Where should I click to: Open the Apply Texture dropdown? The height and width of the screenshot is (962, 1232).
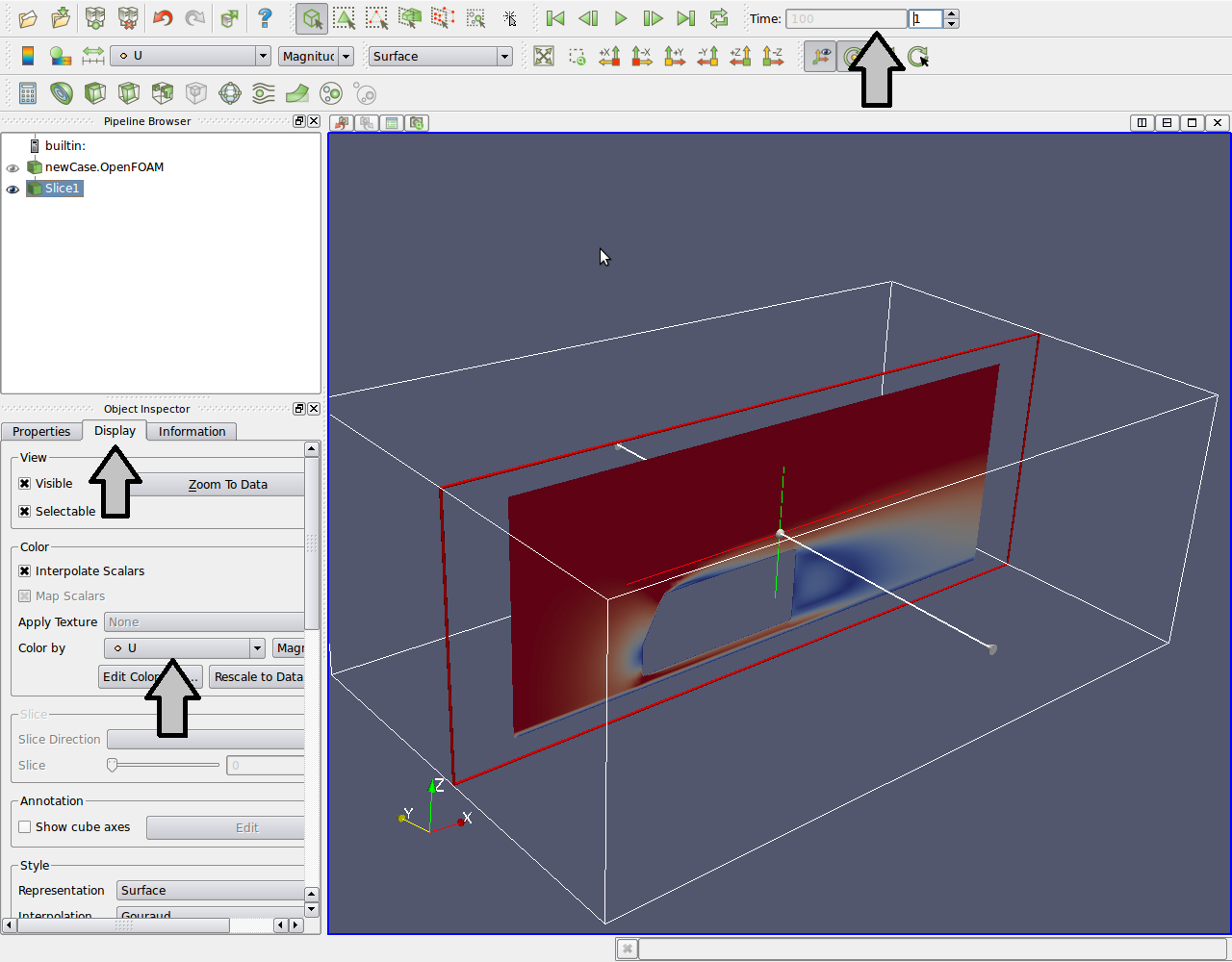[204, 622]
